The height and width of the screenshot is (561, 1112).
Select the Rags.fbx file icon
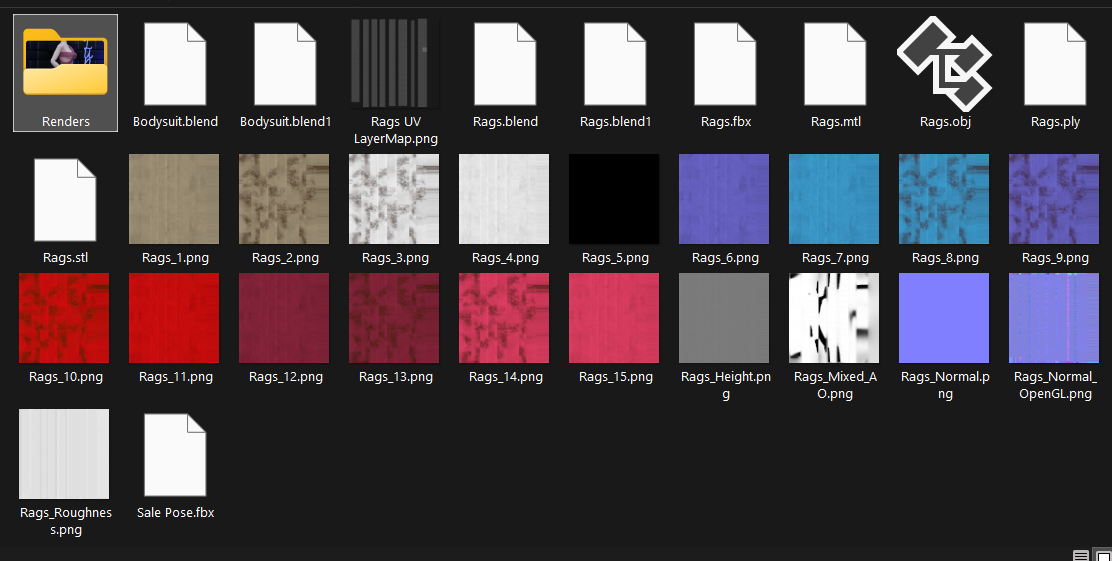pyautogui.click(x=725, y=64)
